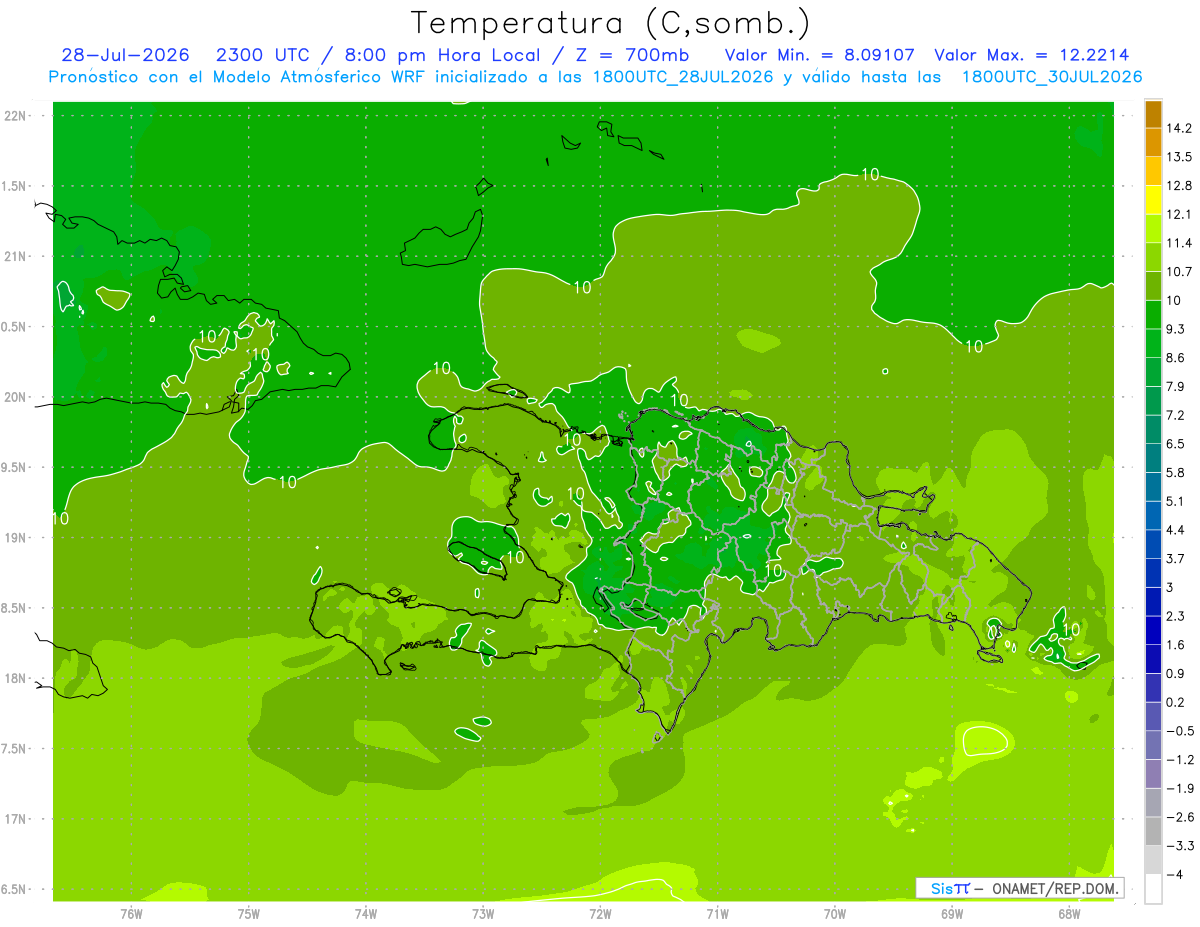This screenshot has width=1200, height=927.
Task: Click the "74W" longitude axis label
Action: tap(365, 913)
